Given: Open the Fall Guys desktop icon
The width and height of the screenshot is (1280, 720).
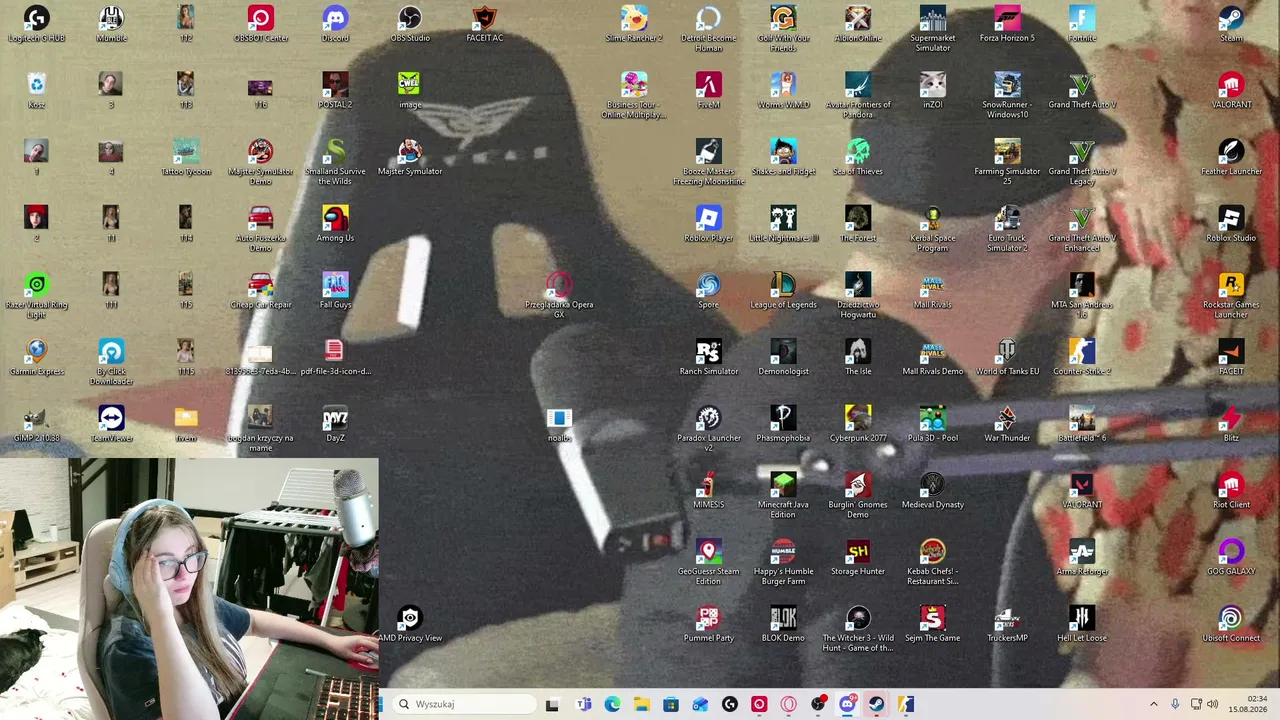Looking at the screenshot, I should pos(335,291).
